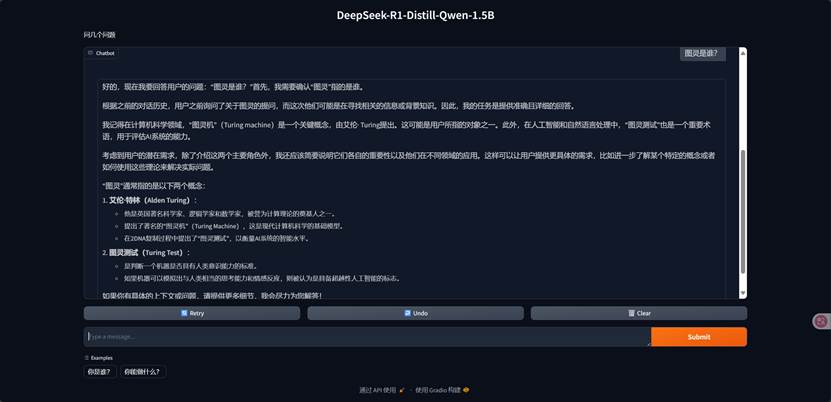Click the Undo button's icon
This screenshot has width=831, height=402.
(408, 313)
